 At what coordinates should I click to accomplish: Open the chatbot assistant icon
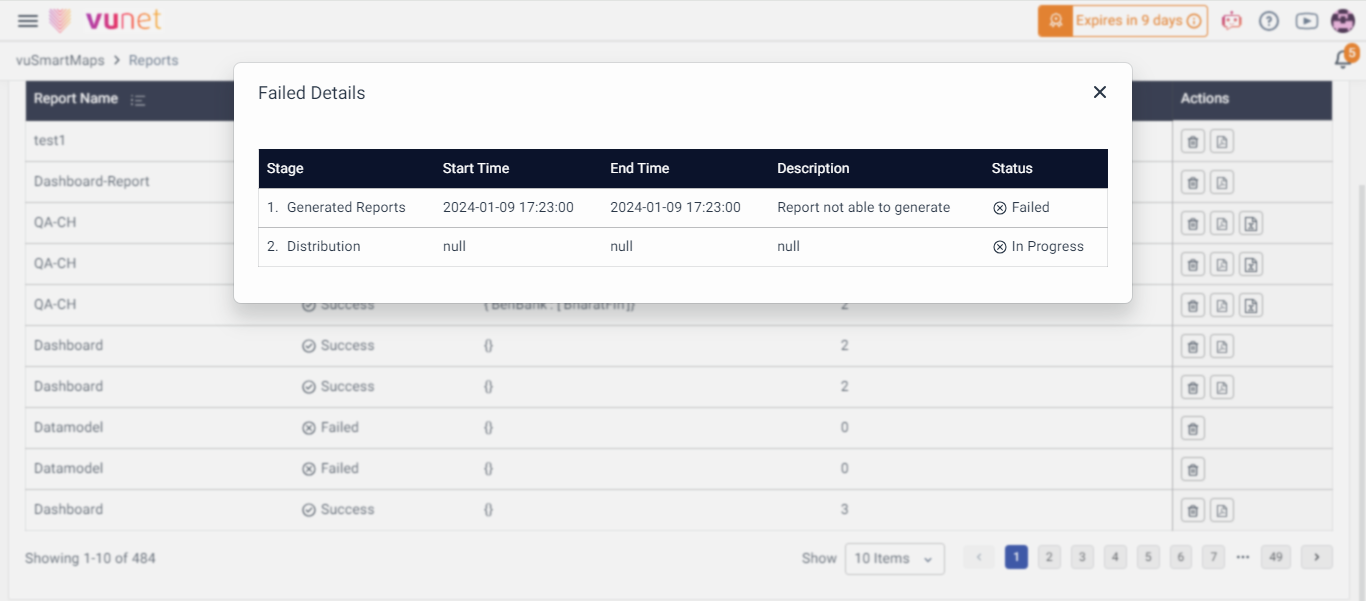click(x=1231, y=21)
